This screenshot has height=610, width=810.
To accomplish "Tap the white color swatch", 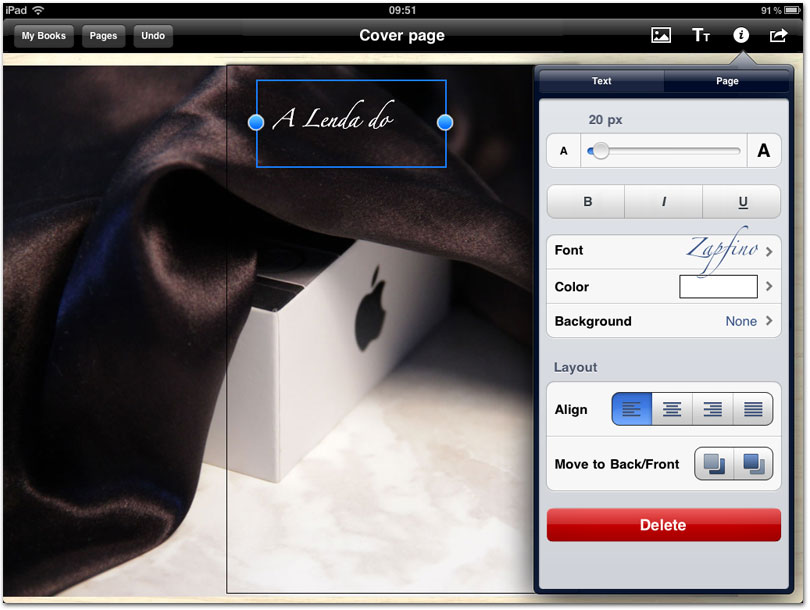I will (x=718, y=287).
